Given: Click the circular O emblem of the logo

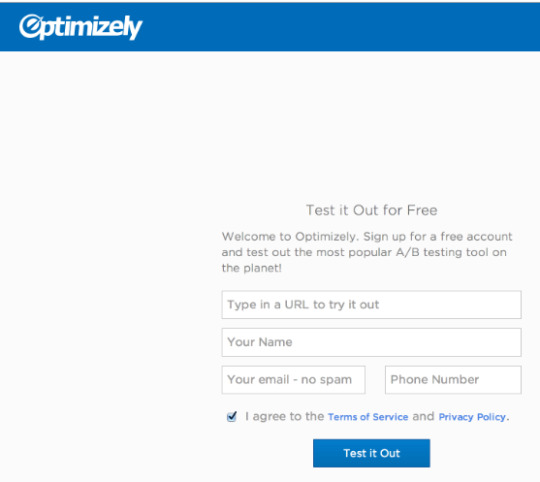Looking at the screenshot, I should point(30,26).
